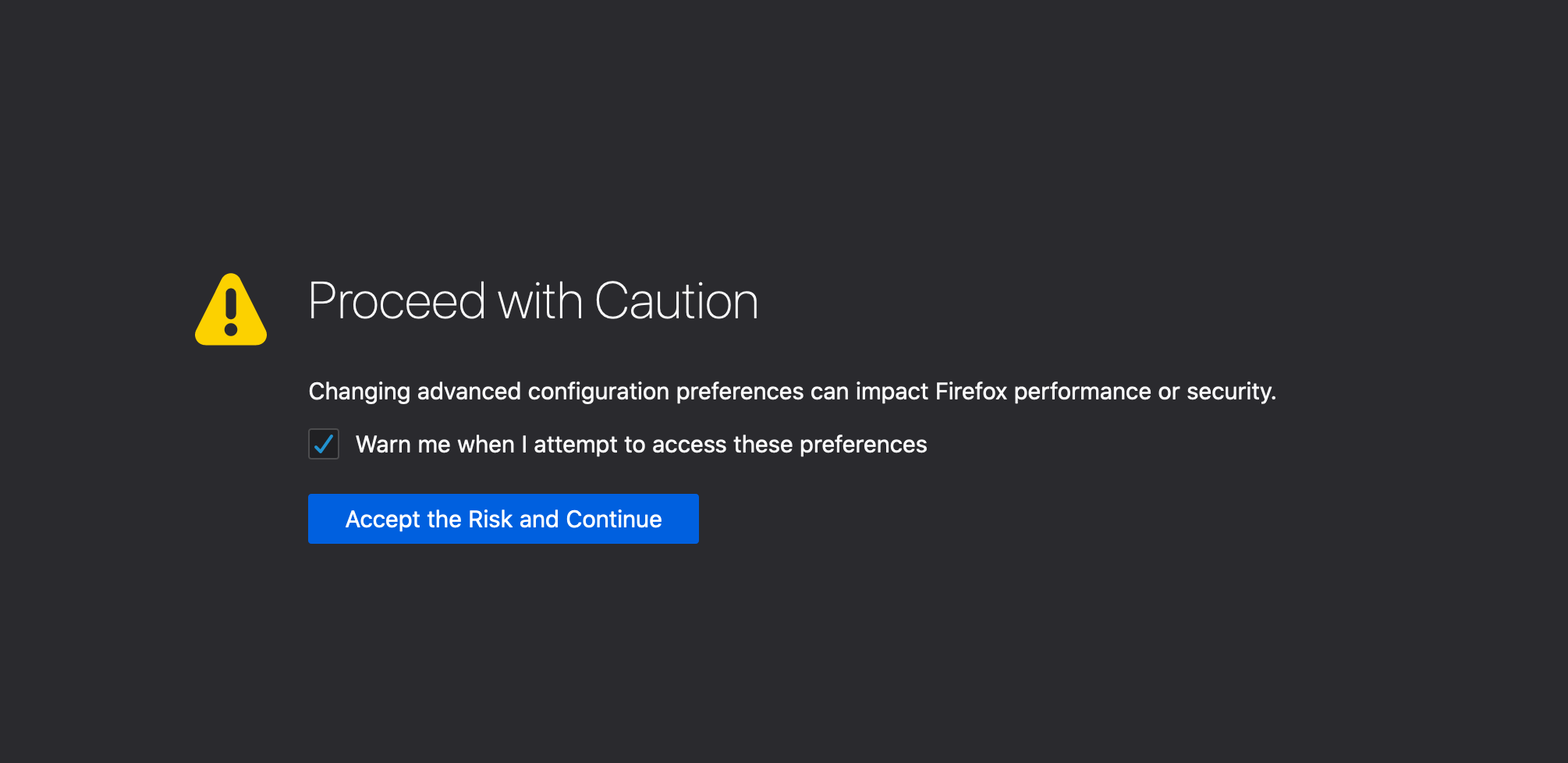Click the blue checkmark in the checkbox
This screenshot has width=1568, height=763.
[324, 444]
